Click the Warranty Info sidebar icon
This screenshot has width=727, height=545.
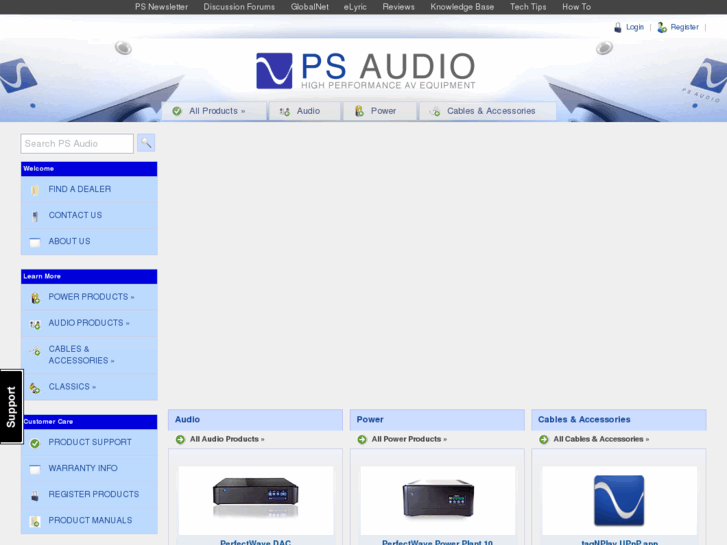click(x=35, y=469)
